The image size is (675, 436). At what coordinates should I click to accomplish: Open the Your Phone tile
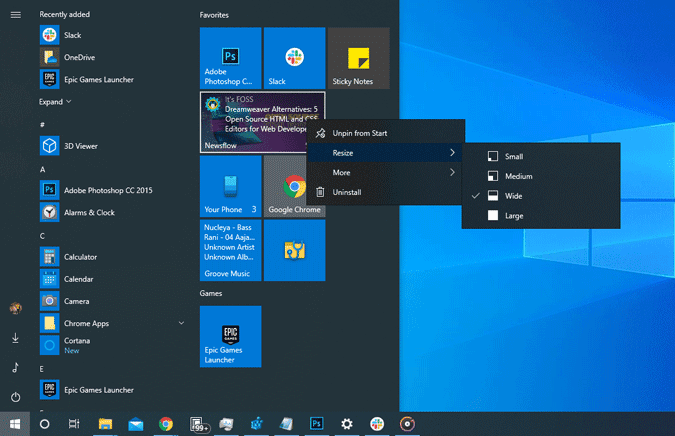[x=230, y=186]
